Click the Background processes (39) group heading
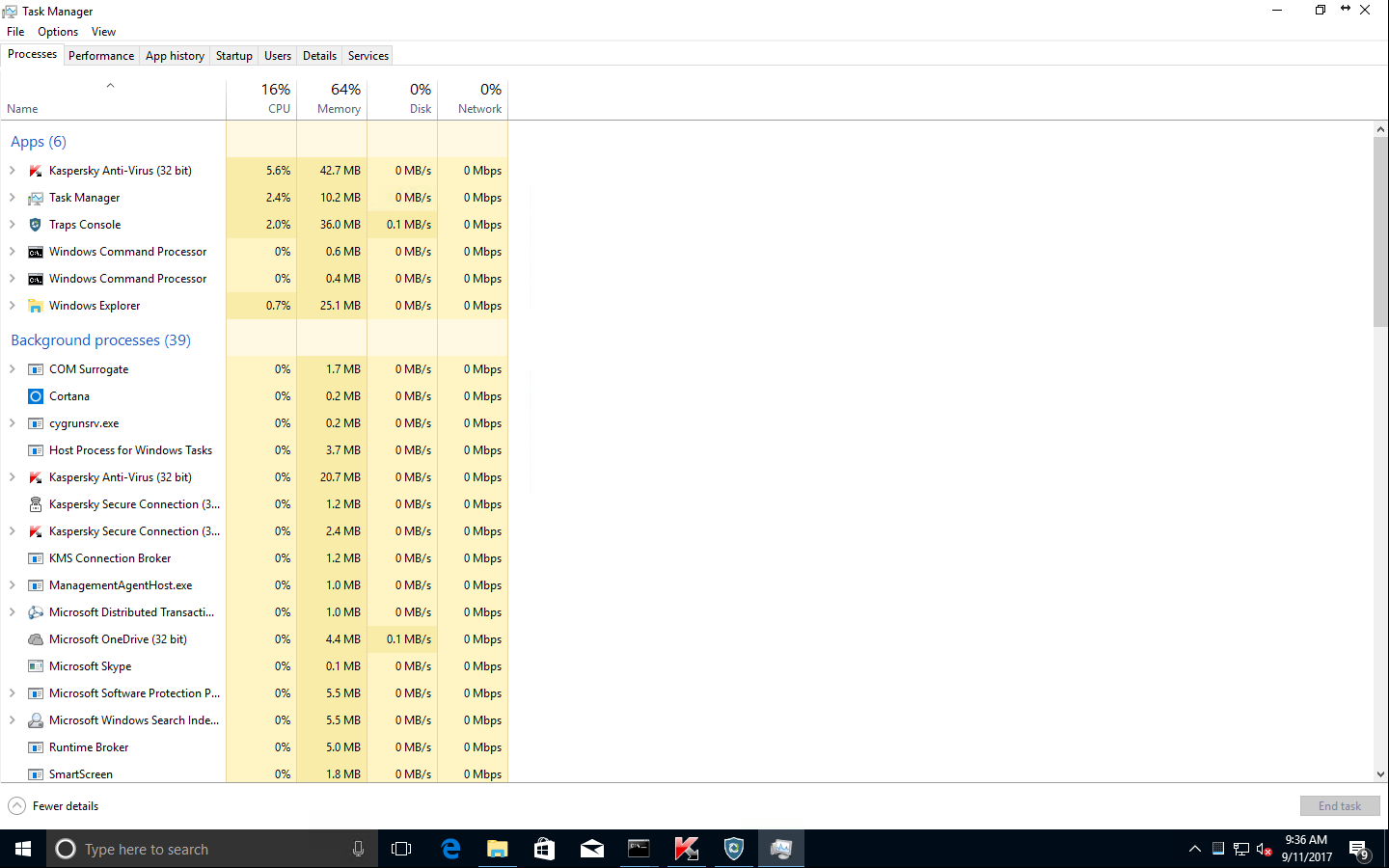This screenshot has width=1389, height=868. [x=100, y=340]
